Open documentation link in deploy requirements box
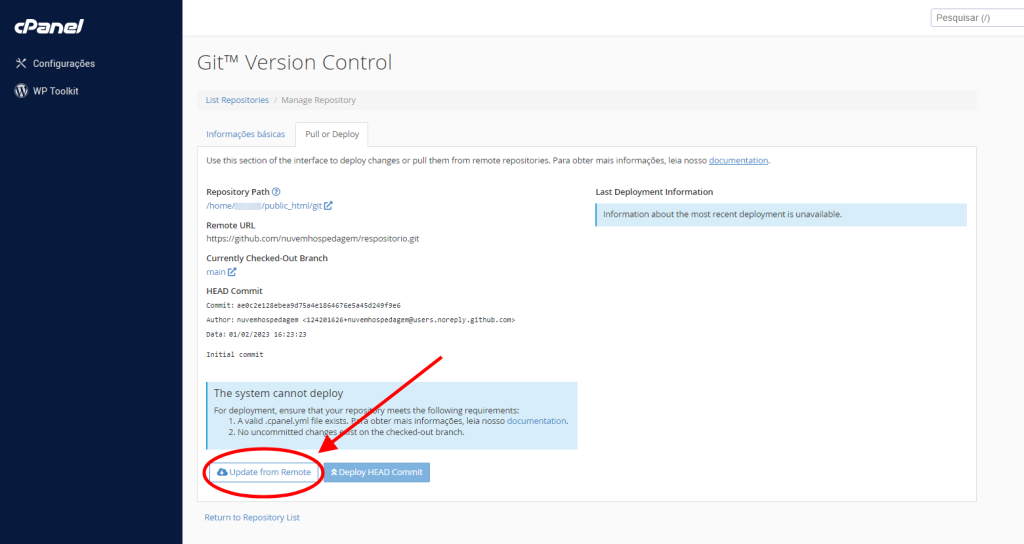 pyautogui.click(x=536, y=421)
